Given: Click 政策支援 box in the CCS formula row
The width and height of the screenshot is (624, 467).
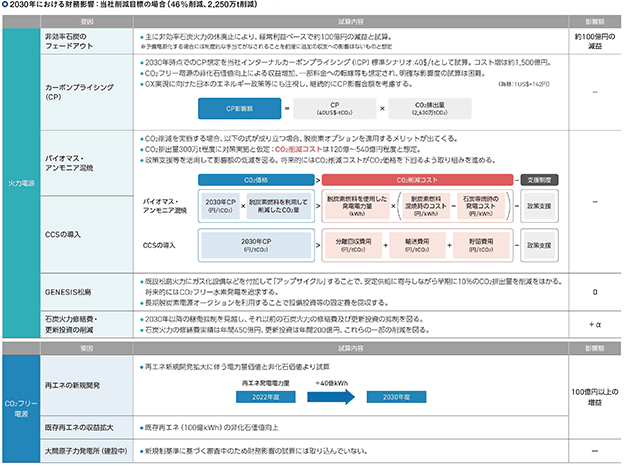Looking at the screenshot, I should (539, 245).
